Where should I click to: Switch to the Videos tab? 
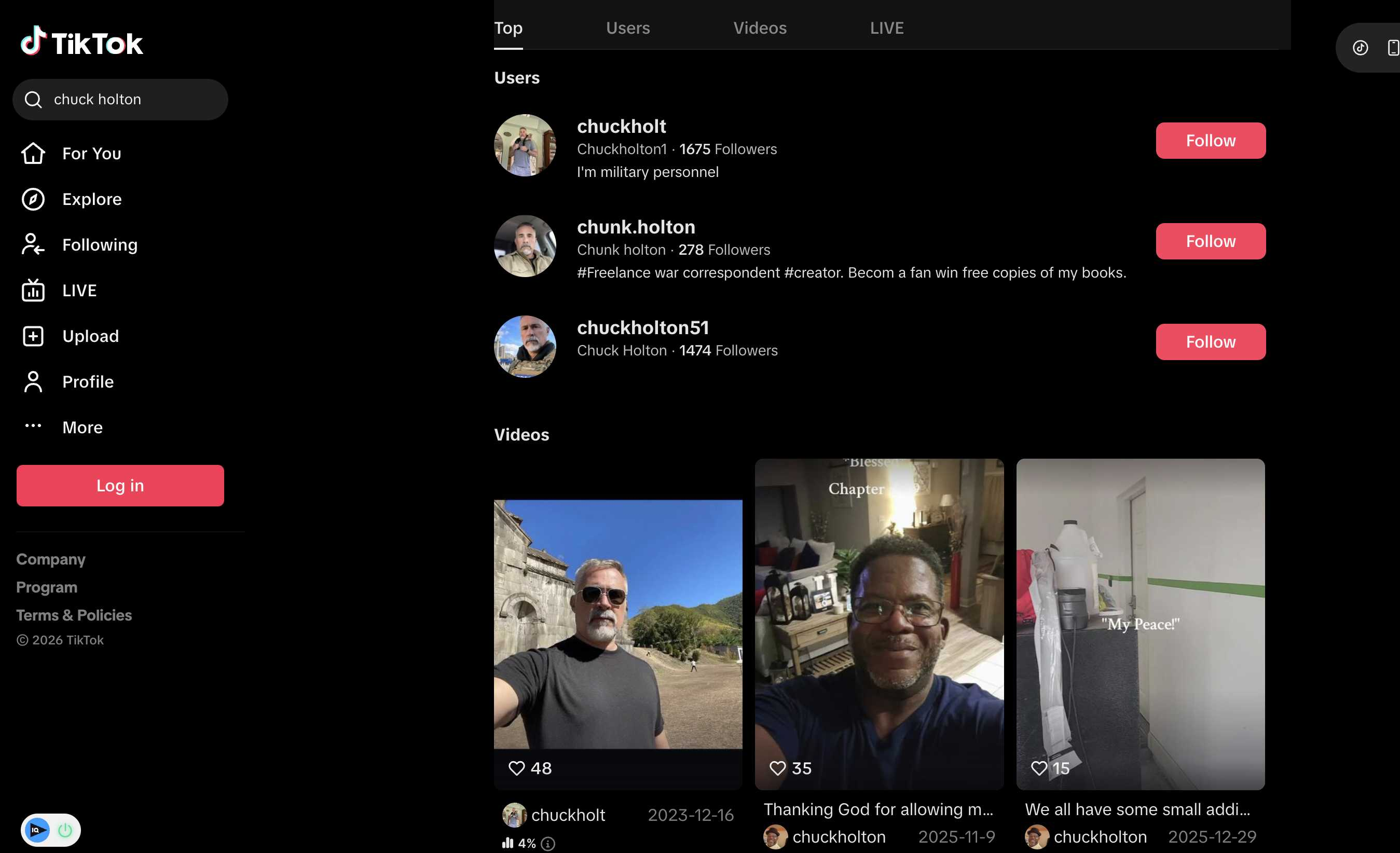(x=760, y=27)
